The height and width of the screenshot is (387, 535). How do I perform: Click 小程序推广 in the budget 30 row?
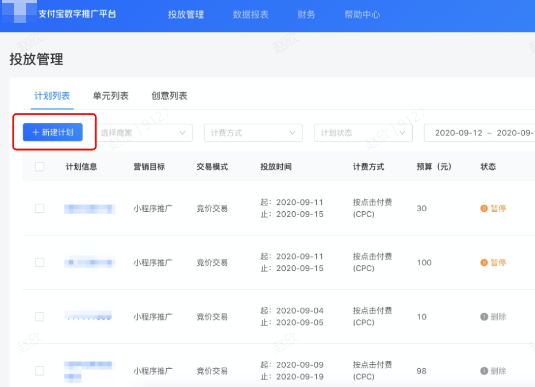153,209
